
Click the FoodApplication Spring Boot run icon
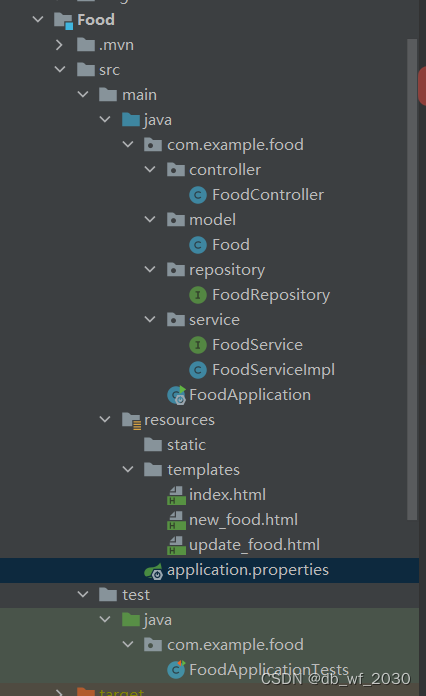click(x=177, y=395)
